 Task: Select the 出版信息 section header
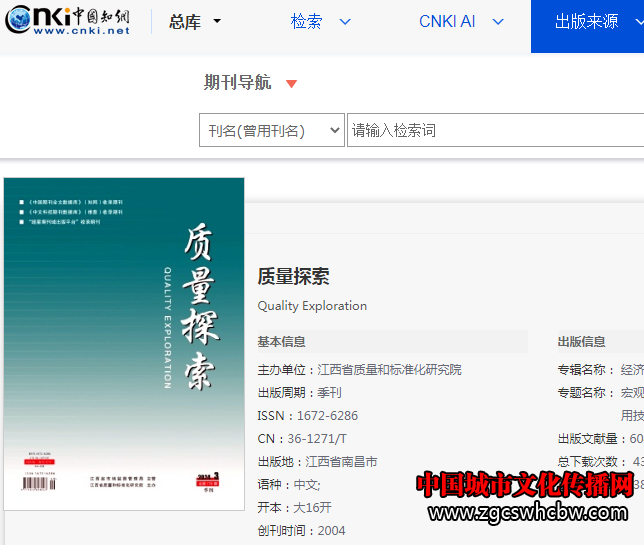click(581, 342)
